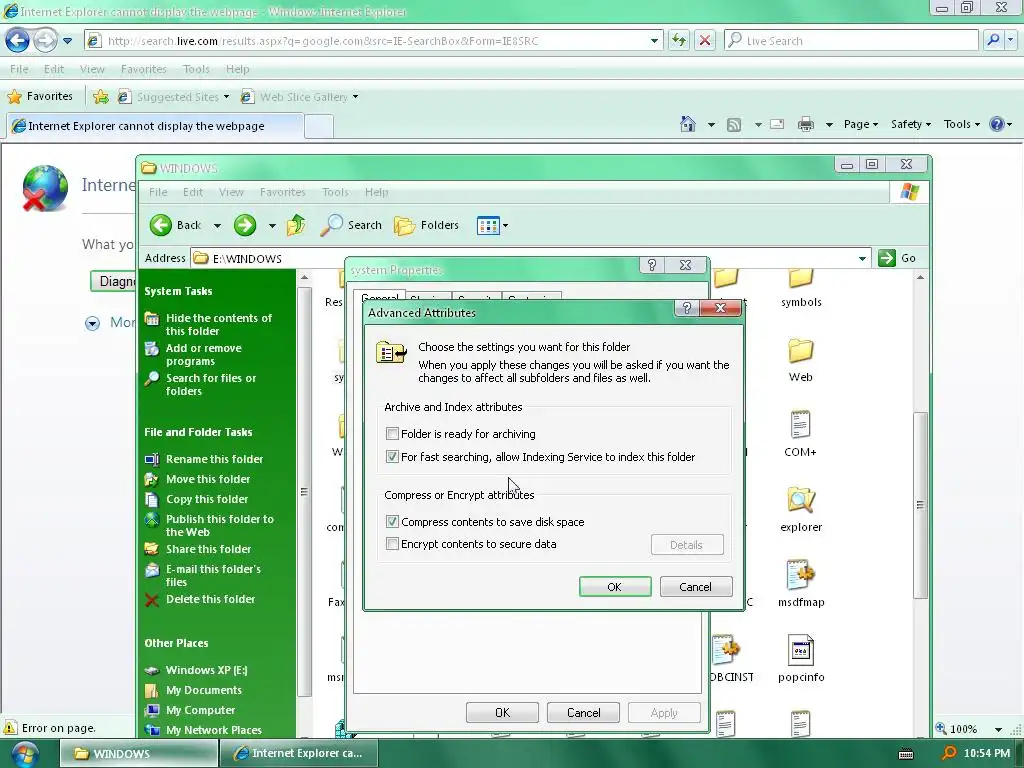
Task: Click the Views icon in explorer toolbar
Action: (x=488, y=226)
